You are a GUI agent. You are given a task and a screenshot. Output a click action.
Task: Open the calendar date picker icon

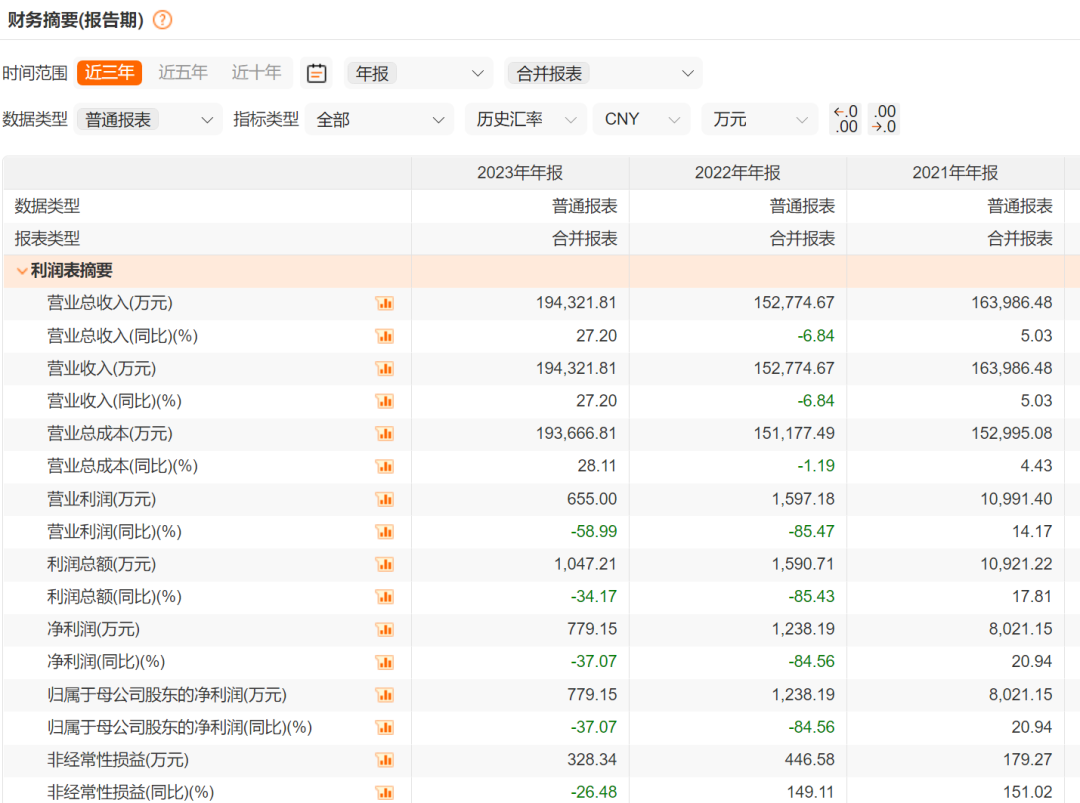point(316,73)
